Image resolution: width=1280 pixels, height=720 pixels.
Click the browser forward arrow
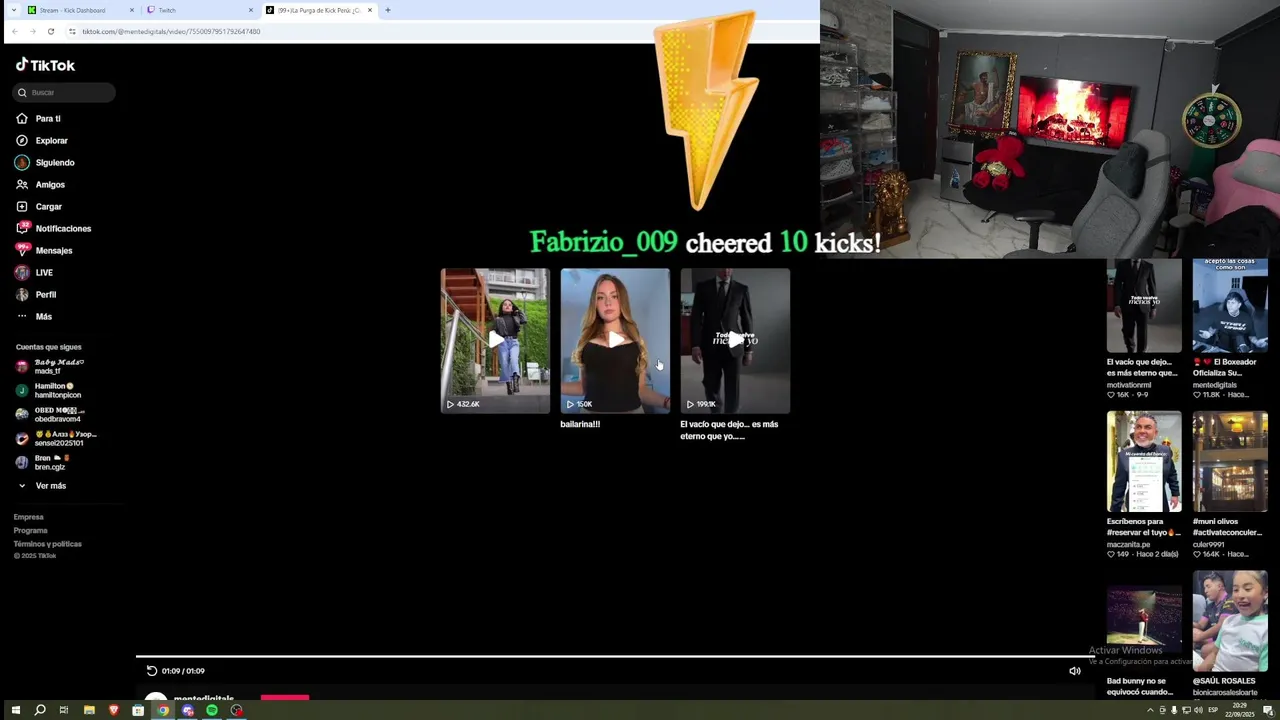[32, 31]
